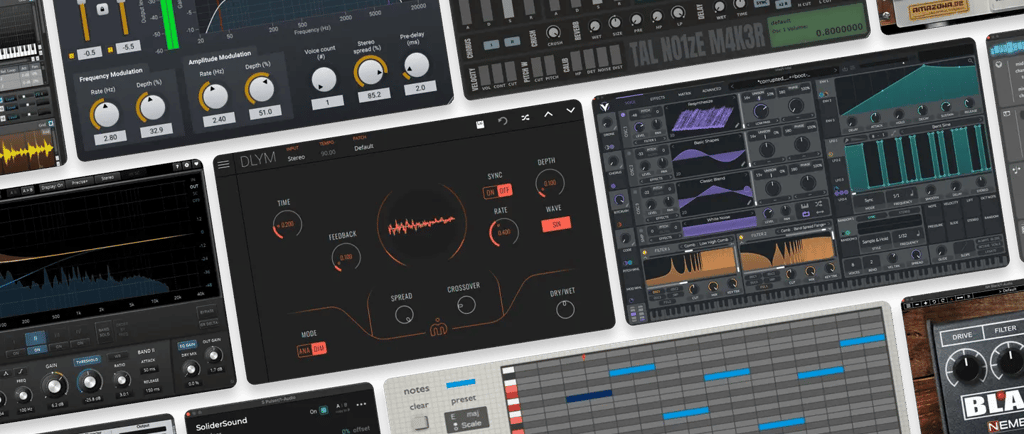Click the DLYM waveform display
The image size is (1024, 434).
tap(421, 226)
